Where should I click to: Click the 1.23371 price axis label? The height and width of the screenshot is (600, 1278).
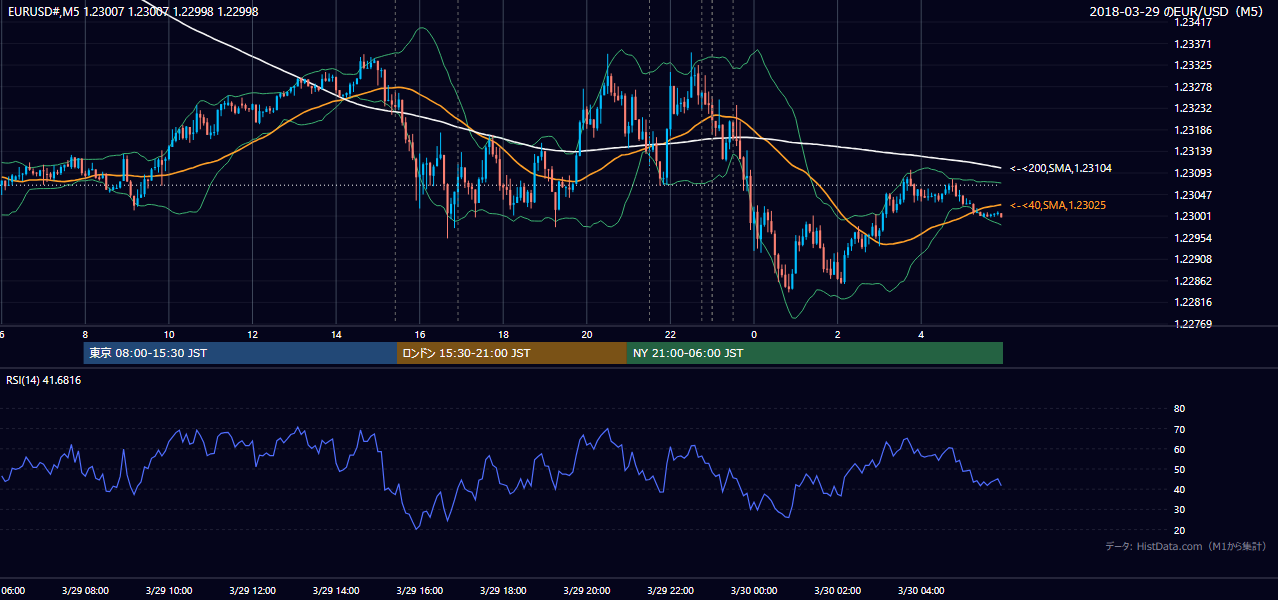click(x=1192, y=44)
